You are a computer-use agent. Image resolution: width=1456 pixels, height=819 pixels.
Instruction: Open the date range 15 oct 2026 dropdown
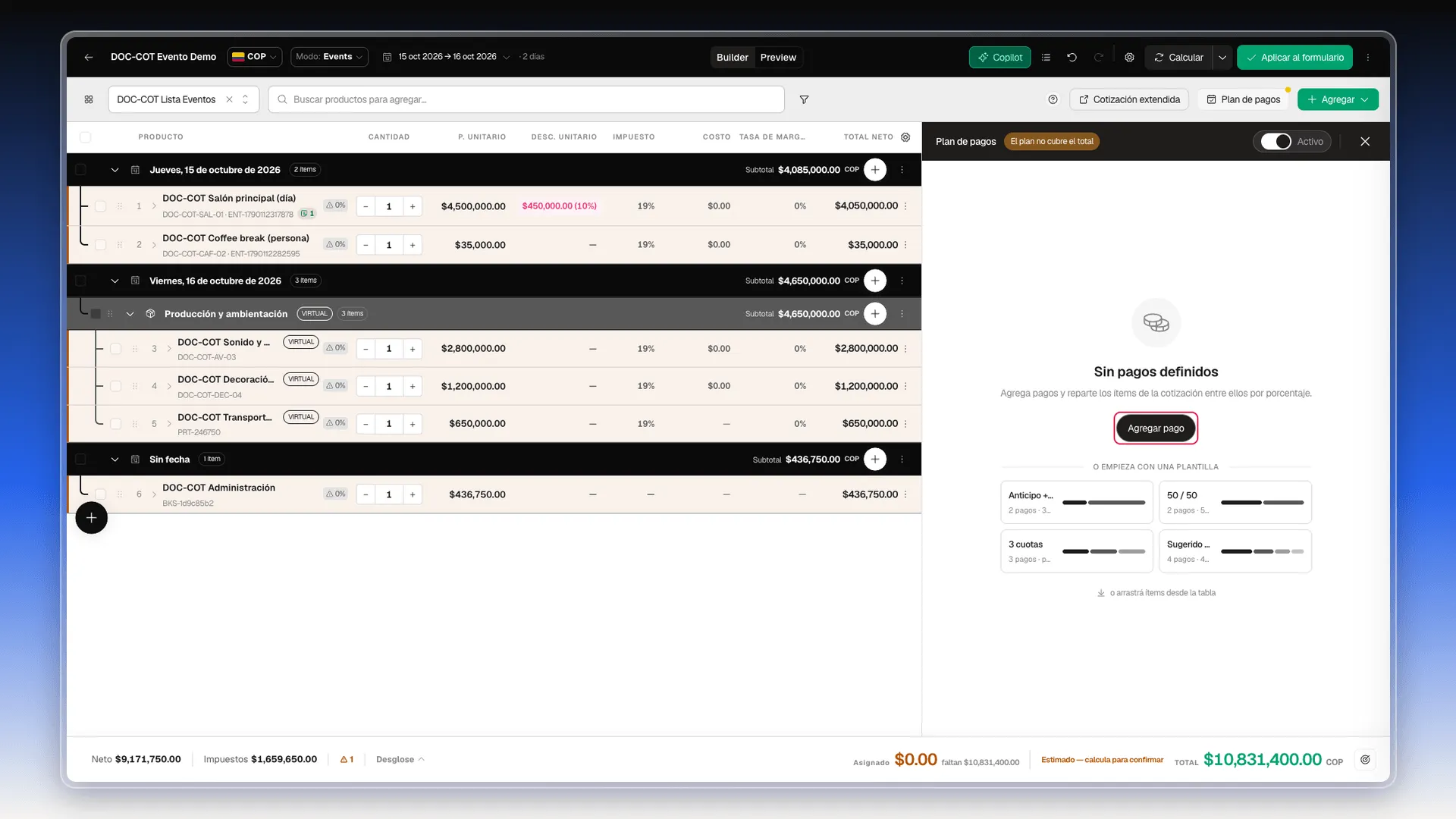pyautogui.click(x=447, y=57)
